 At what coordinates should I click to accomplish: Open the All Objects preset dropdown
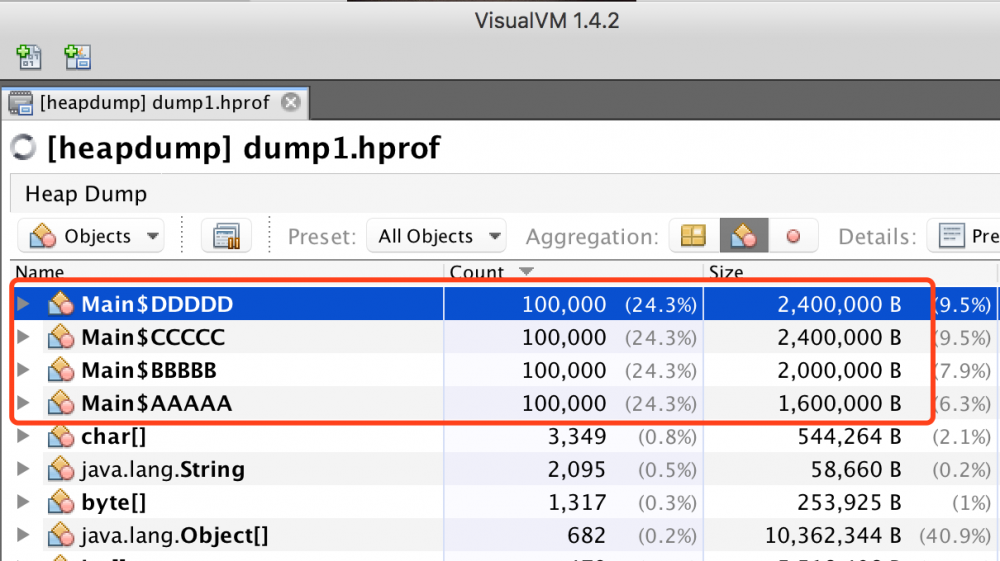(436, 236)
